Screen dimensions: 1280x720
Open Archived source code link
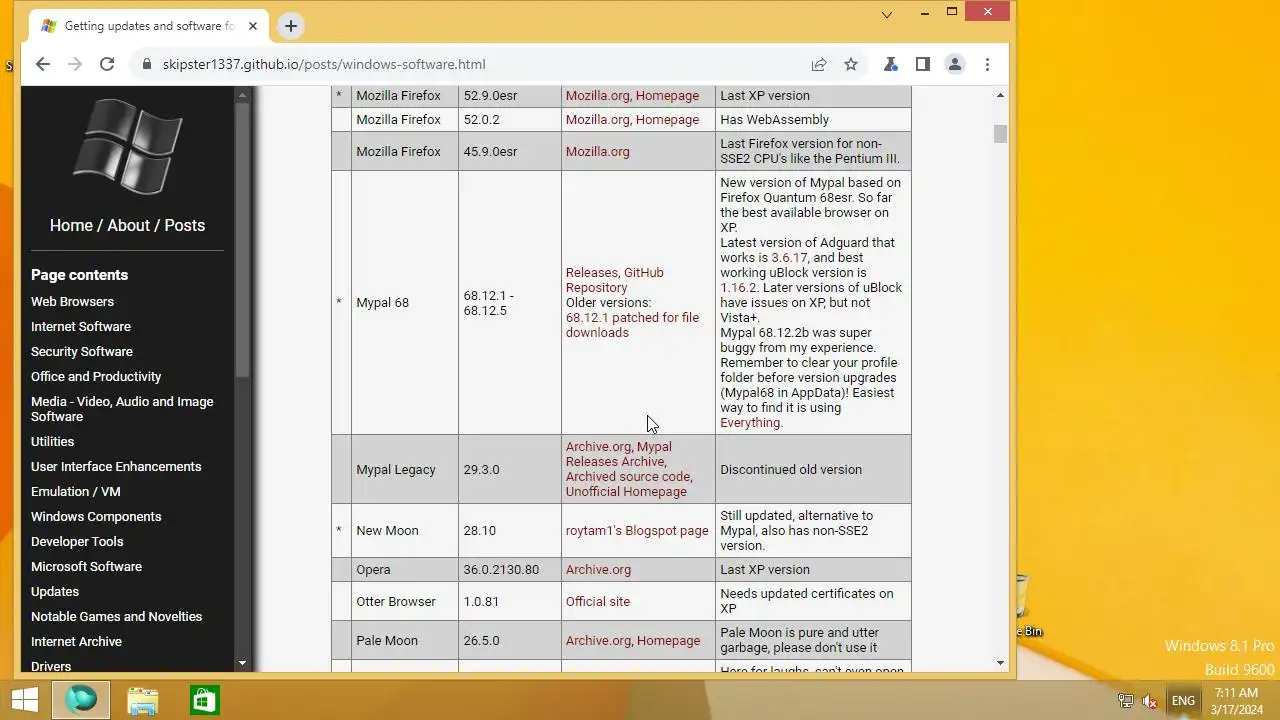click(x=628, y=477)
